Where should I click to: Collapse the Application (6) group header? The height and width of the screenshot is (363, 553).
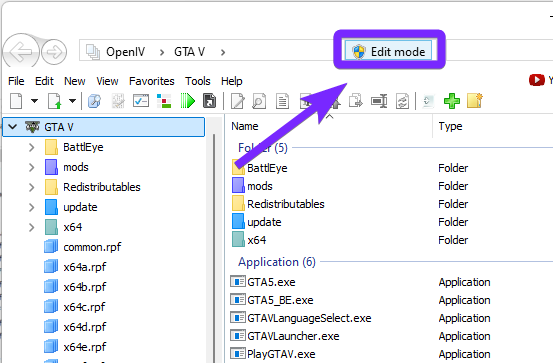point(277,262)
